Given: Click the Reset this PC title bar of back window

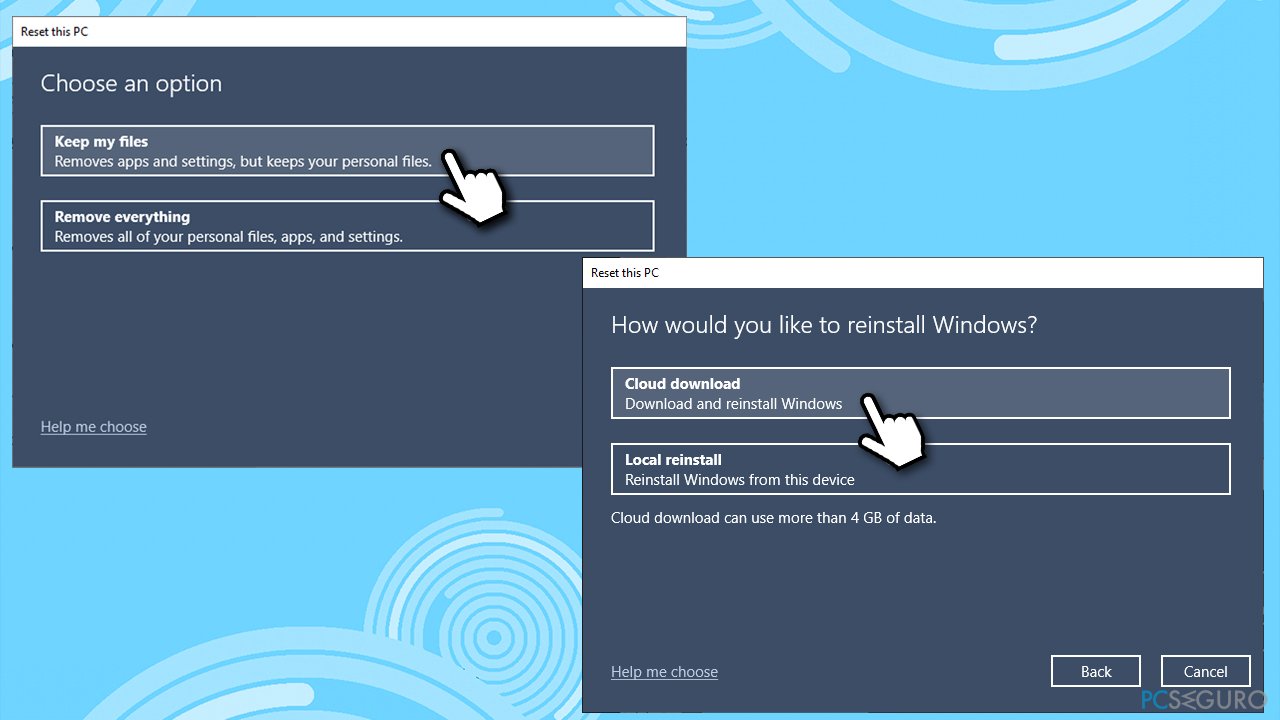Looking at the screenshot, I should coord(349,31).
